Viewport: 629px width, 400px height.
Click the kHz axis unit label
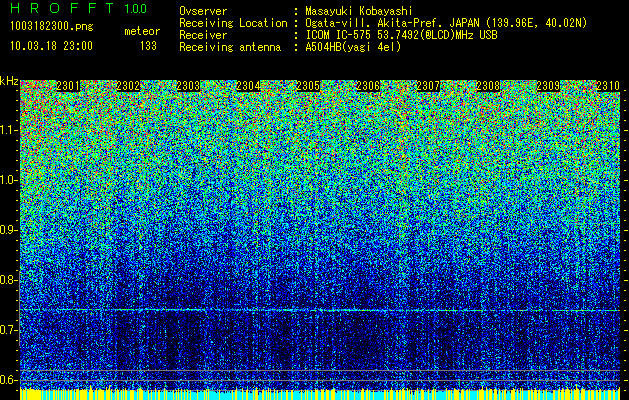point(9,81)
